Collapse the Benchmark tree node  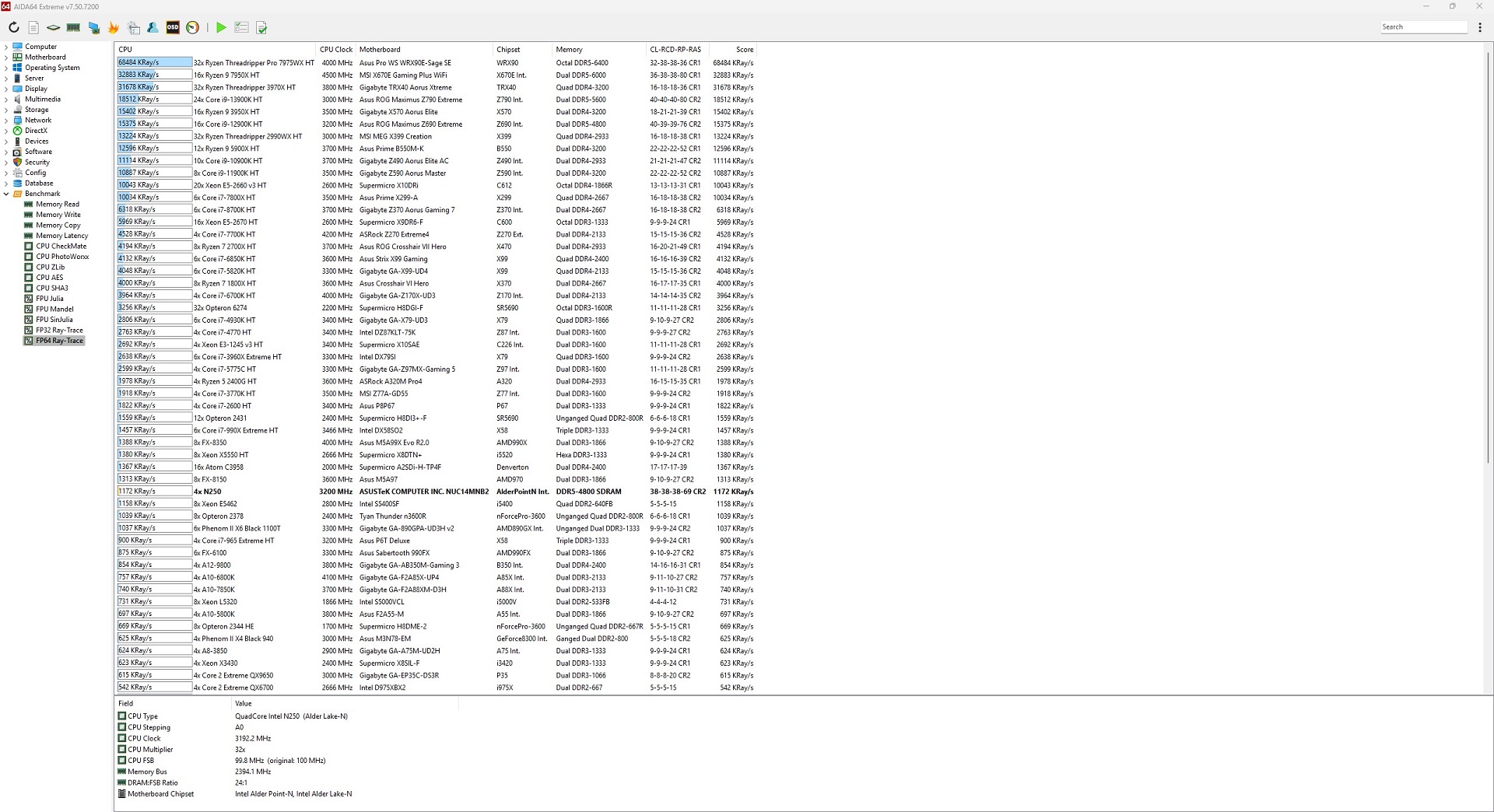pyautogui.click(x=6, y=194)
